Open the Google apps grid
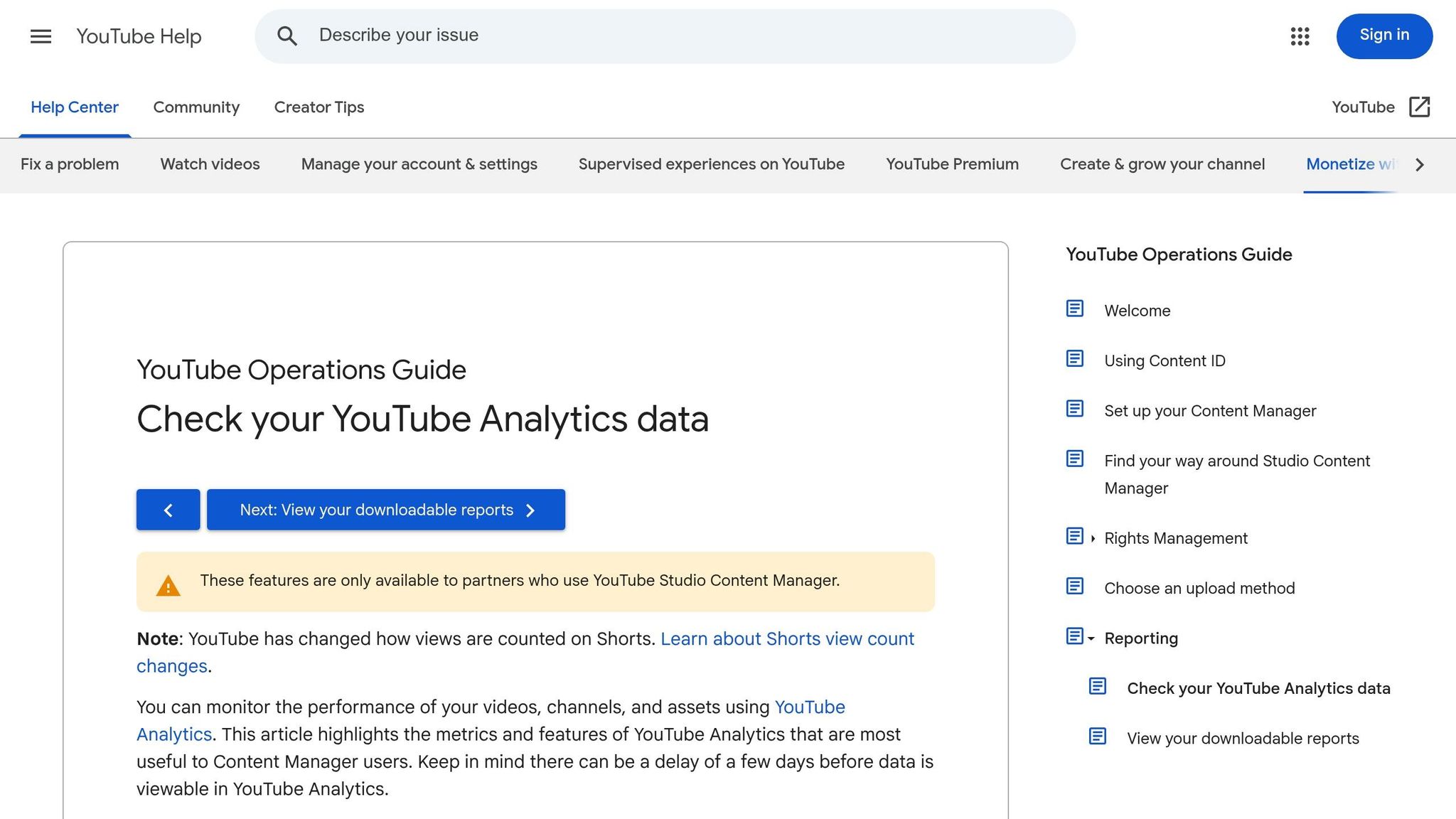 pyautogui.click(x=1300, y=36)
